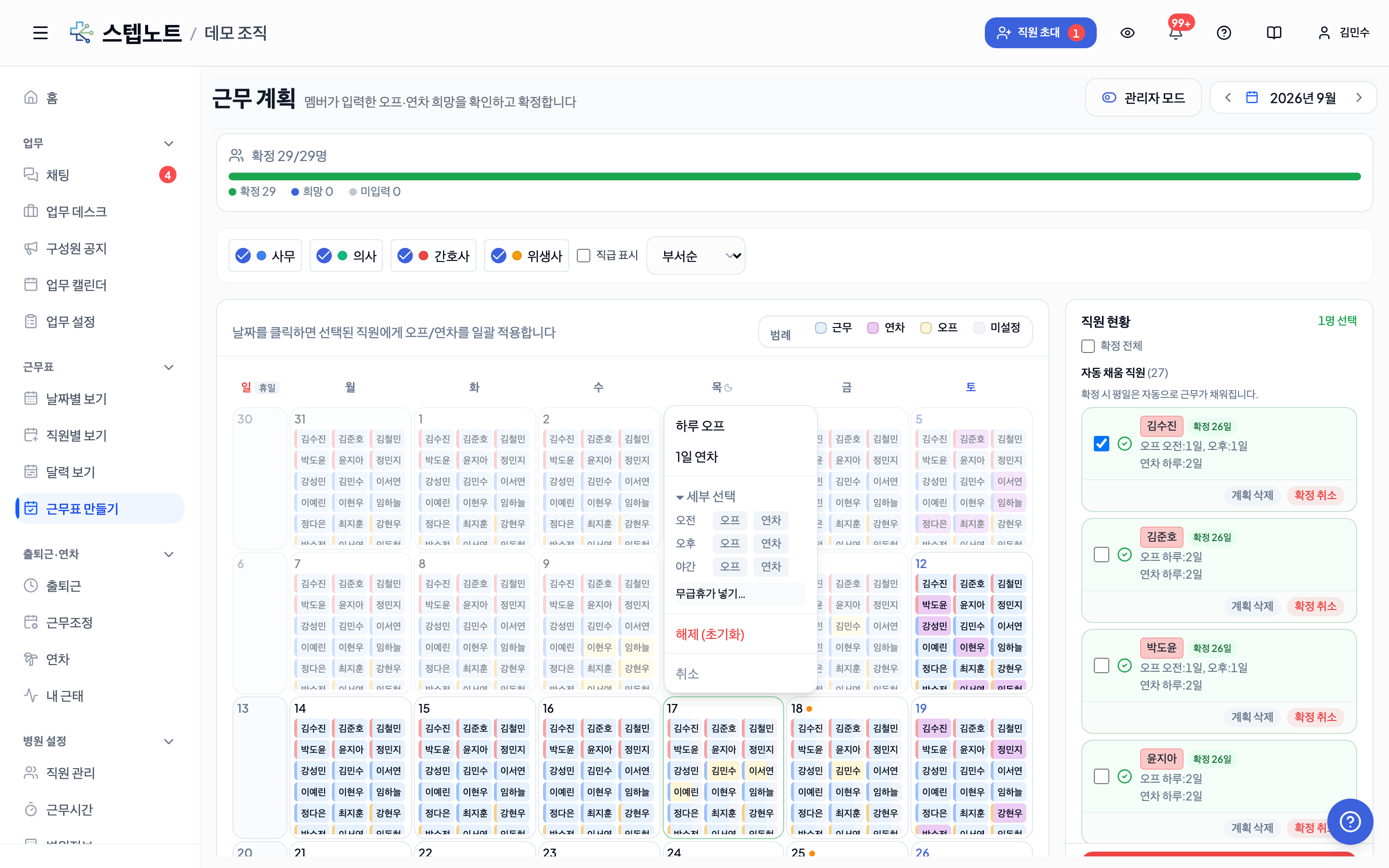Click 확정 취소 for 김준호
Screen dimensions: 1389x868
(x=1315, y=606)
